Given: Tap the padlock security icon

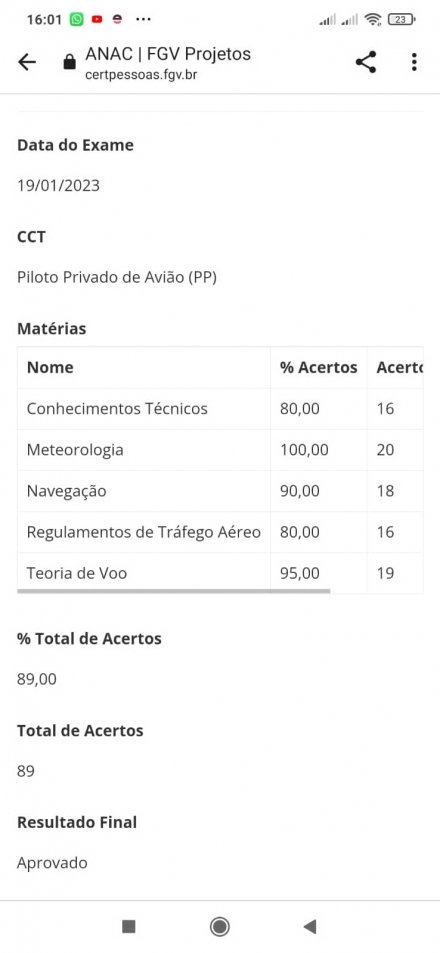Looking at the screenshot, I should pos(70,62).
